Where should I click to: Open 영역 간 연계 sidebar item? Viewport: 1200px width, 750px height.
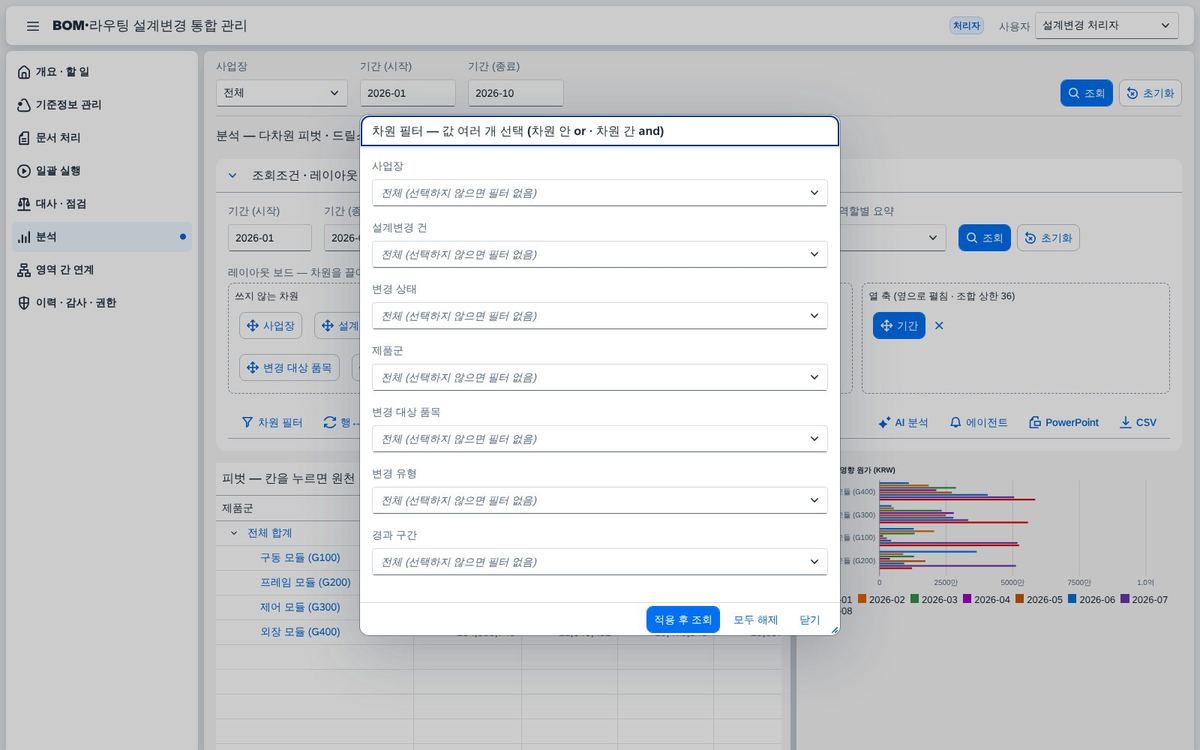(x=102, y=270)
